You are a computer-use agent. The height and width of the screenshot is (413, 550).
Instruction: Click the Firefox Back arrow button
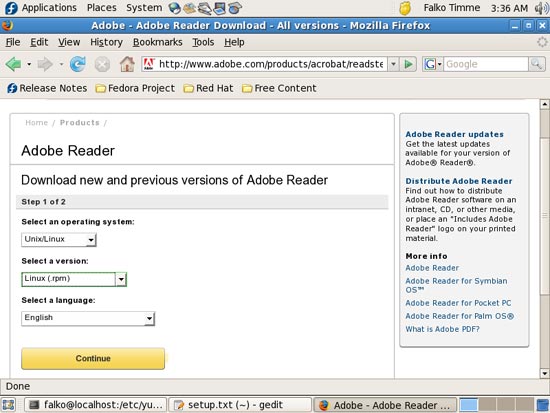[13, 64]
